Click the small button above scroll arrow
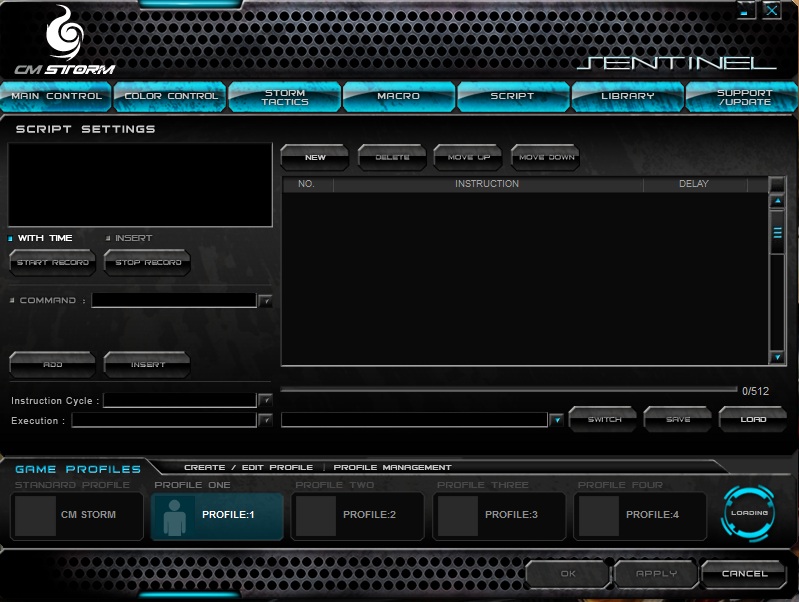 [777, 184]
